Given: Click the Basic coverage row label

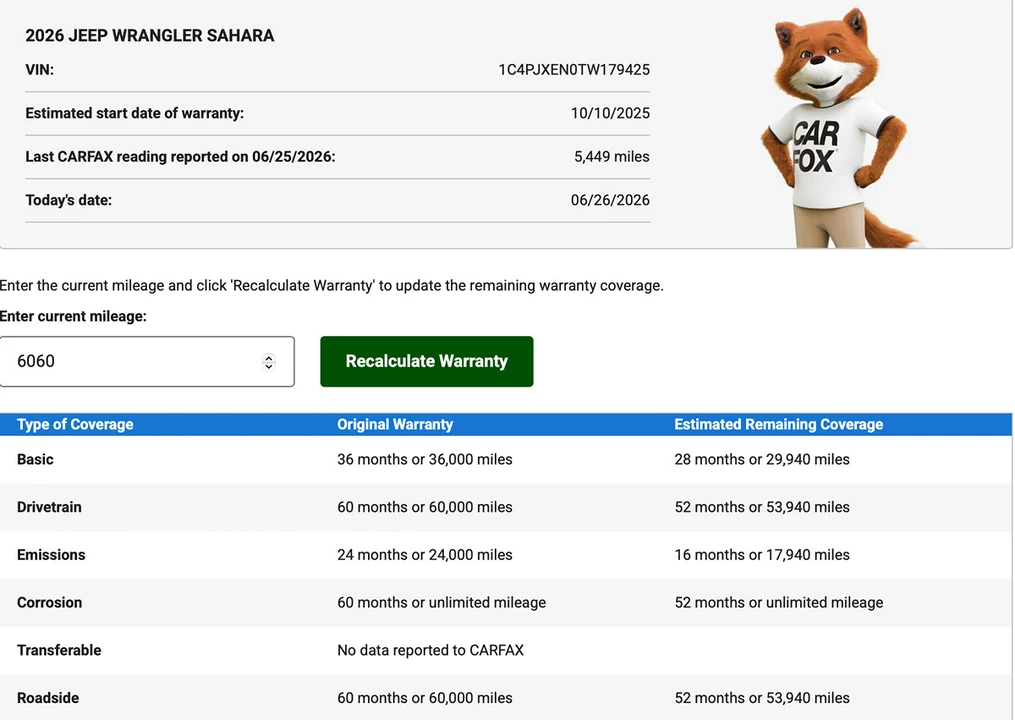Looking at the screenshot, I should (x=35, y=460).
